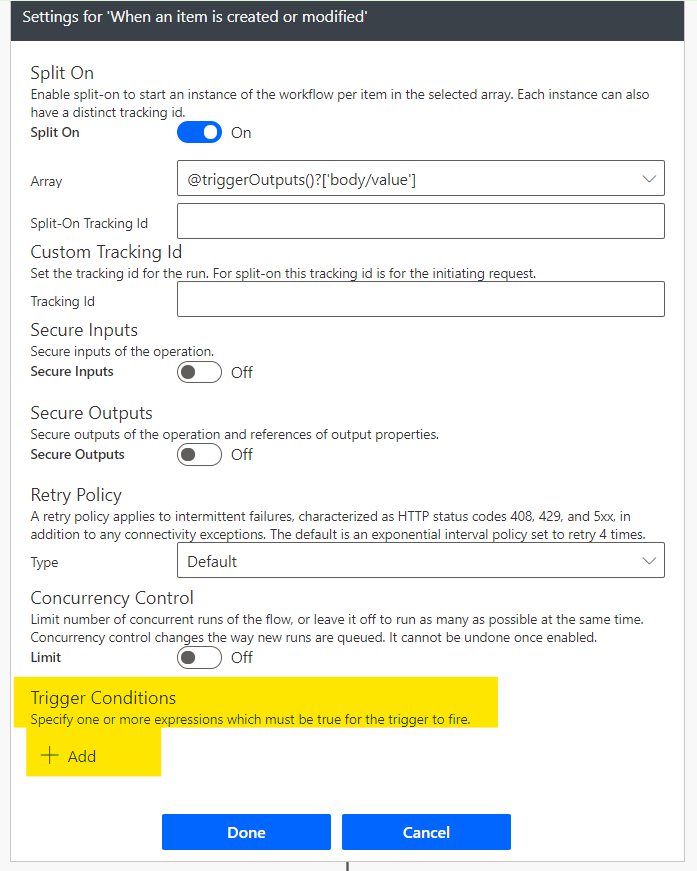Click the Default retry type value
Viewport: 697px width, 871px height.
(x=212, y=562)
